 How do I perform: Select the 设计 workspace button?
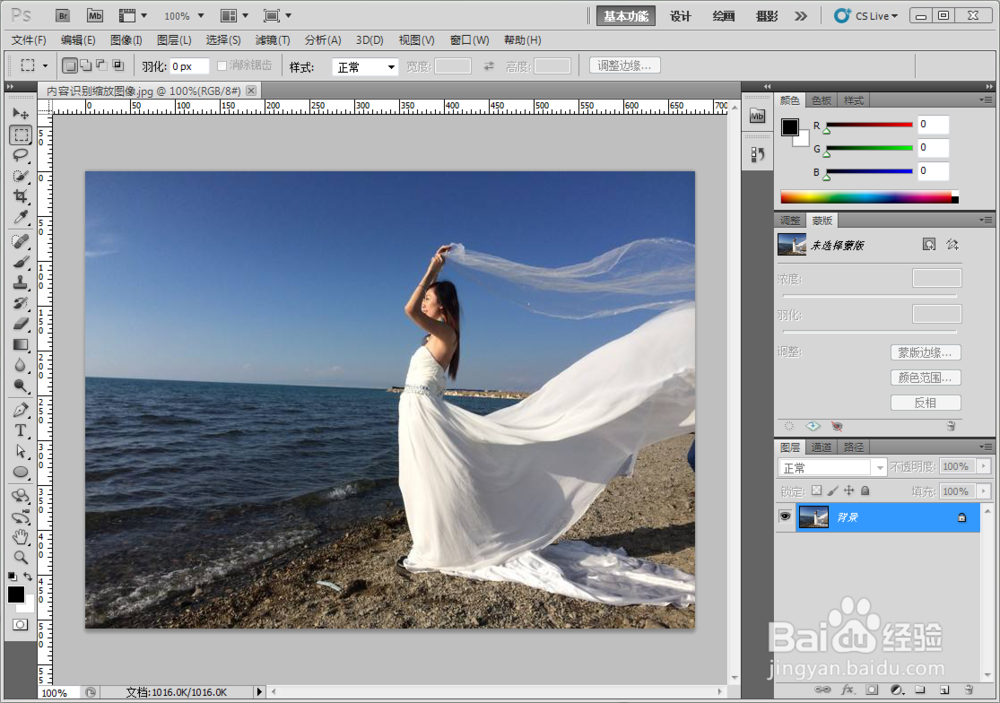pyautogui.click(x=680, y=16)
